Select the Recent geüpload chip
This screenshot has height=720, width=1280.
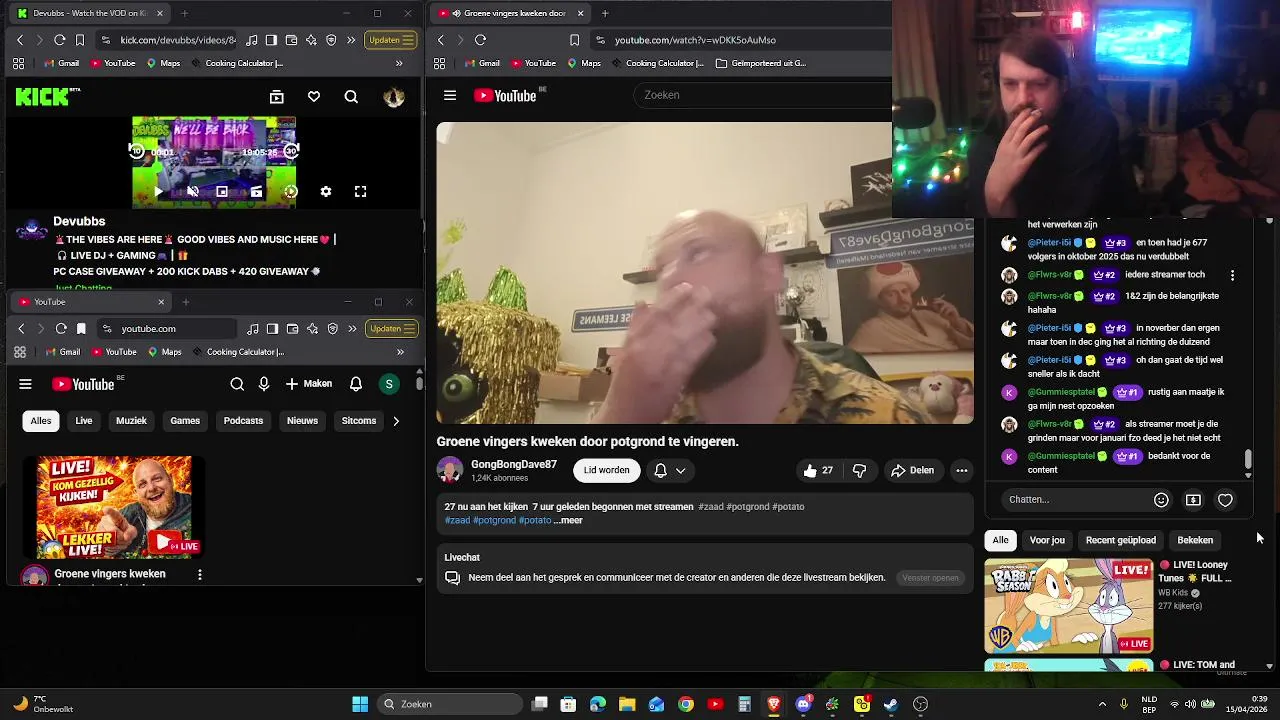click(x=1121, y=540)
